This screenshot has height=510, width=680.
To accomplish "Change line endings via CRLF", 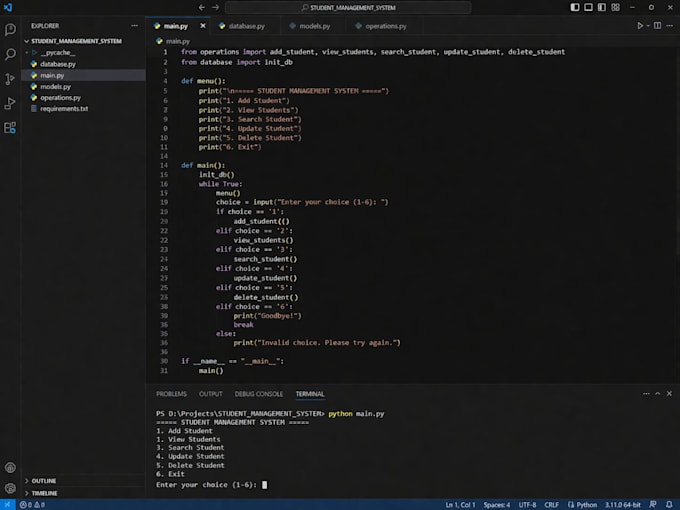I will [x=551, y=505].
